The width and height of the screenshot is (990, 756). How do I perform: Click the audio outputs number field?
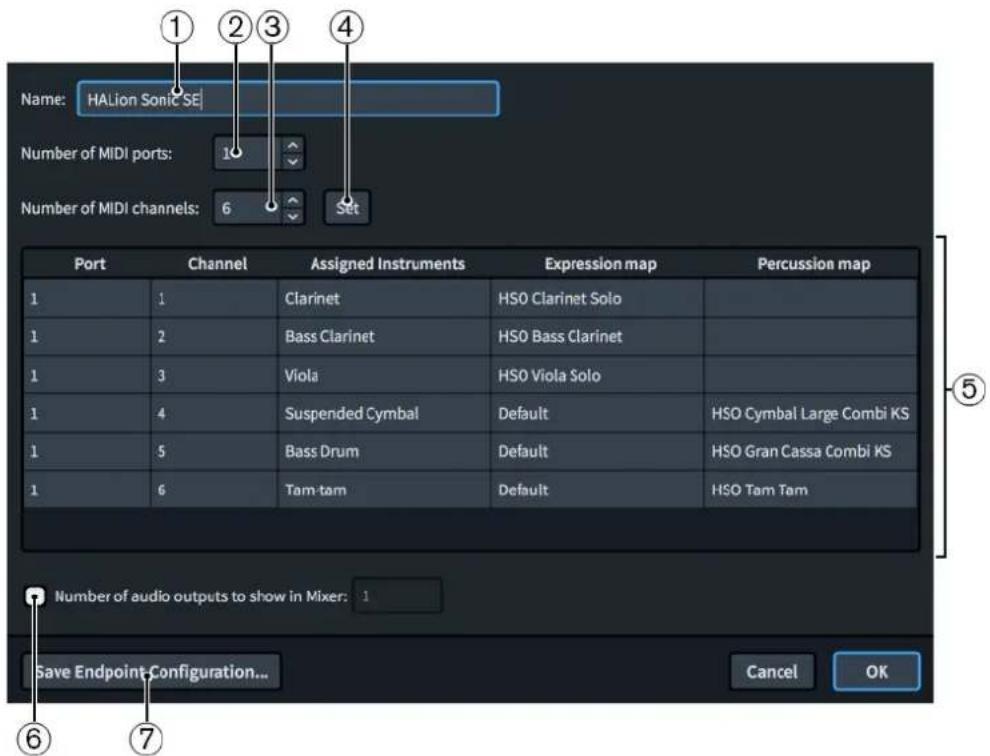tap(397, 595)
